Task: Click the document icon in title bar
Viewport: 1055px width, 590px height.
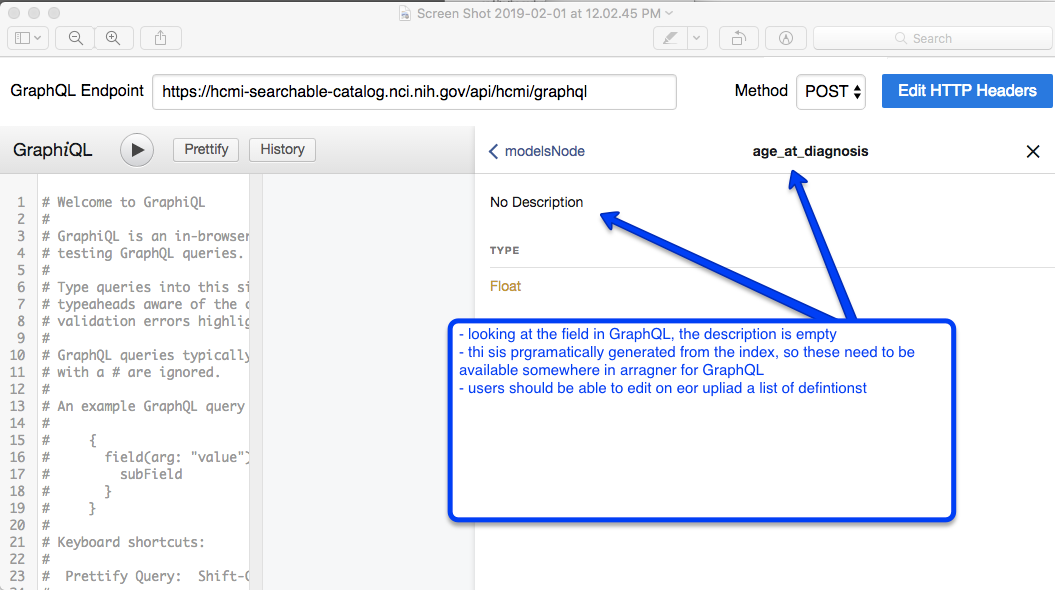Action: coord(404,13)
